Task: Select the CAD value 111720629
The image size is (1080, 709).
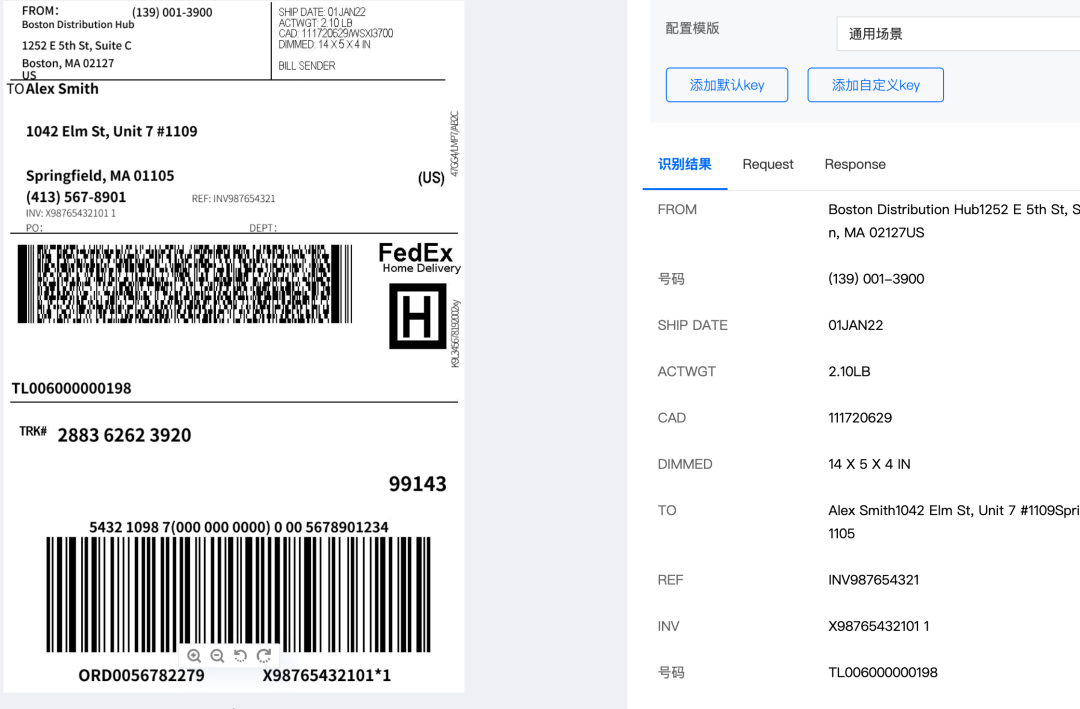Action: coord(860,418)
